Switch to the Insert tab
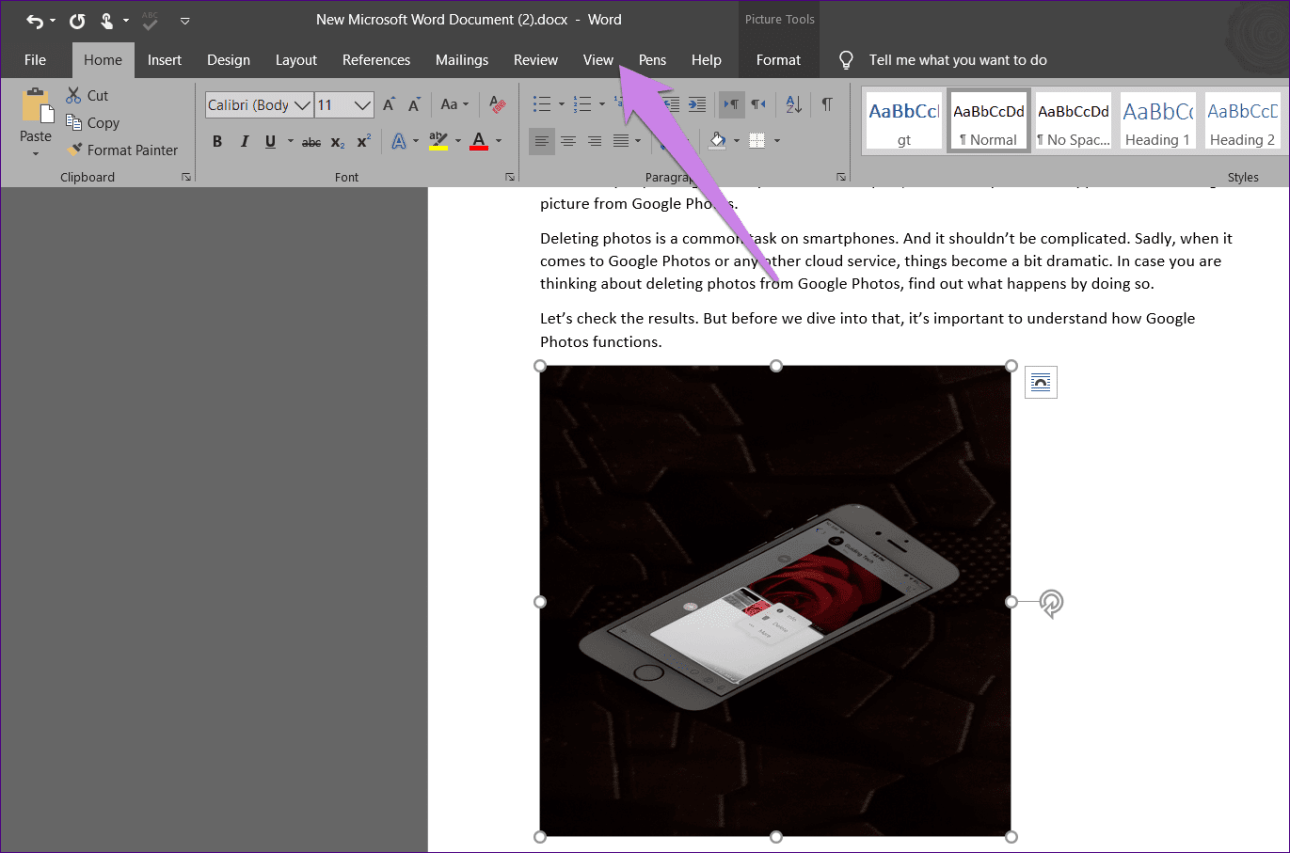 165,60
